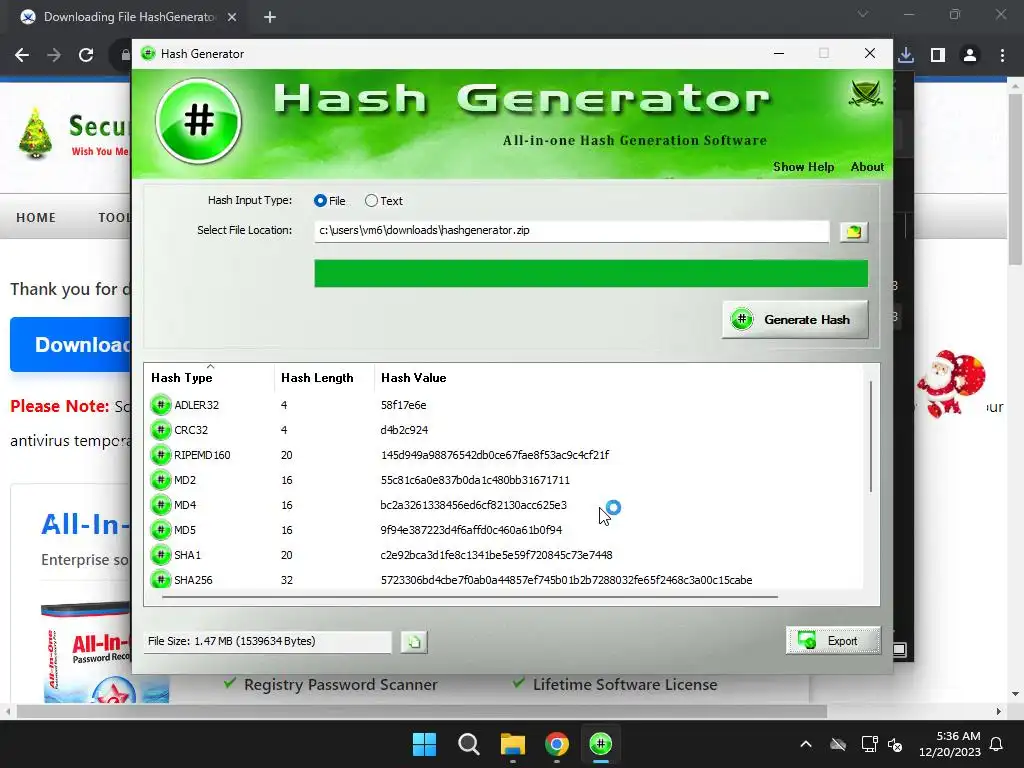Click the hash list horizontal scrollbar
Image resolution: width=1024 pixels, height=768 pixels.
coord(470,596)
